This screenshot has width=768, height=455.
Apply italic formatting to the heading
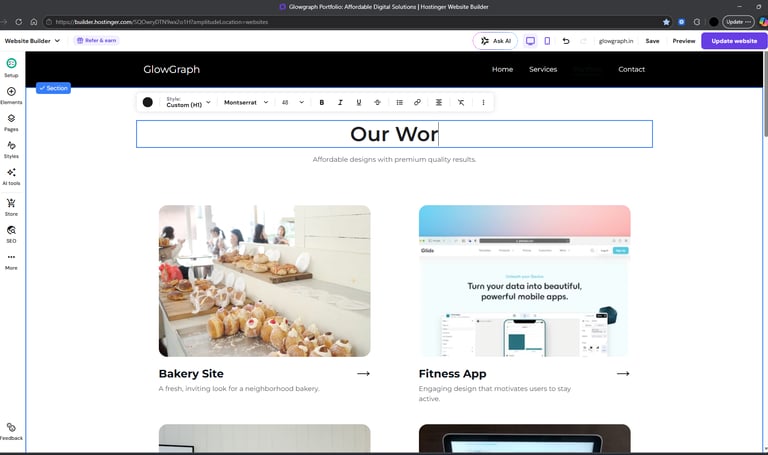click(340, 102)
